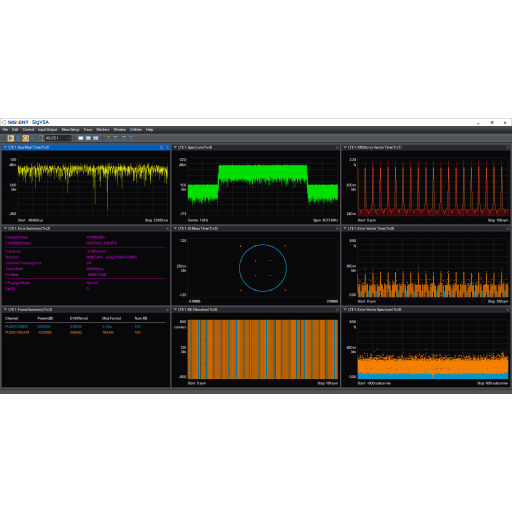Open the Window menu
Viewport: 512px width, 512px height.
click(x=120, y=130)
